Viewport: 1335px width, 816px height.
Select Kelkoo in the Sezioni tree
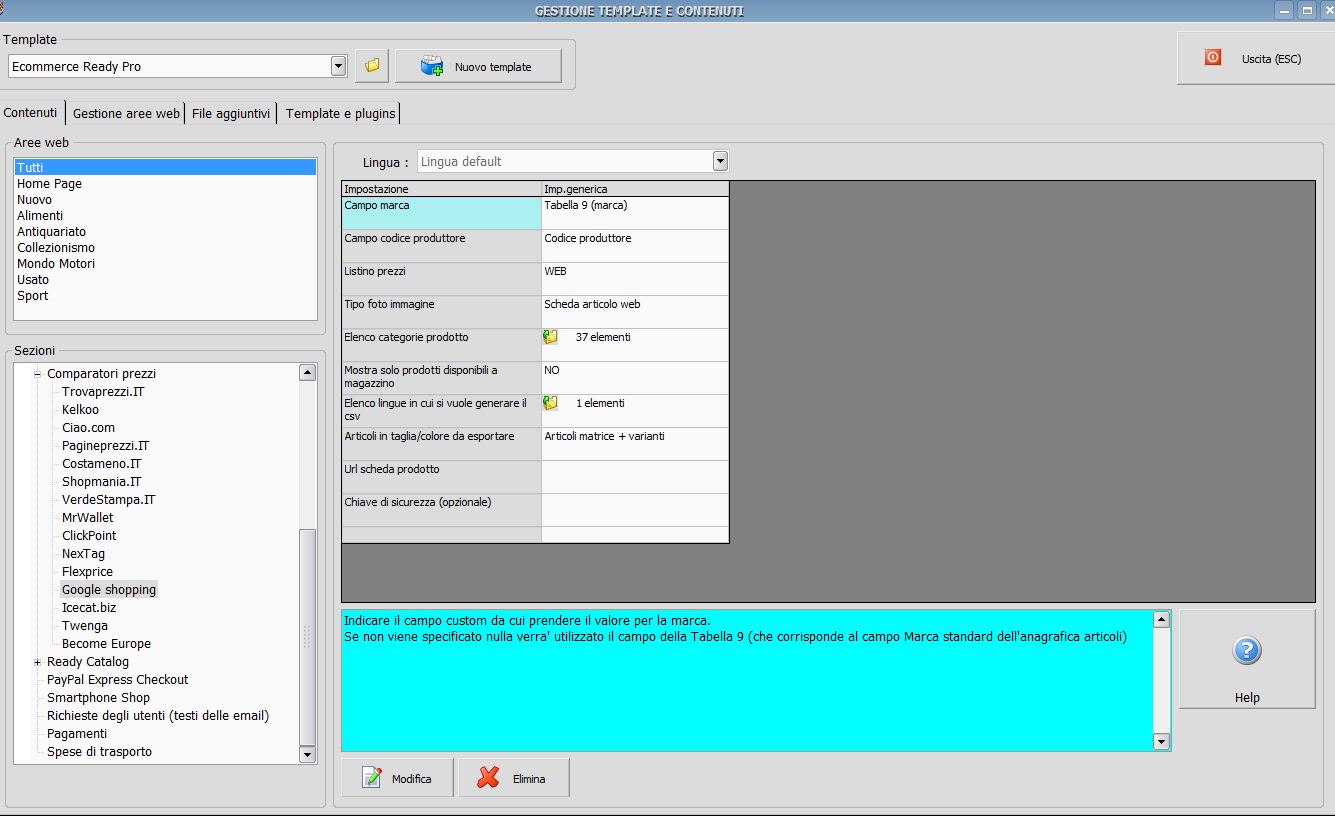click(x=80, y=410)
